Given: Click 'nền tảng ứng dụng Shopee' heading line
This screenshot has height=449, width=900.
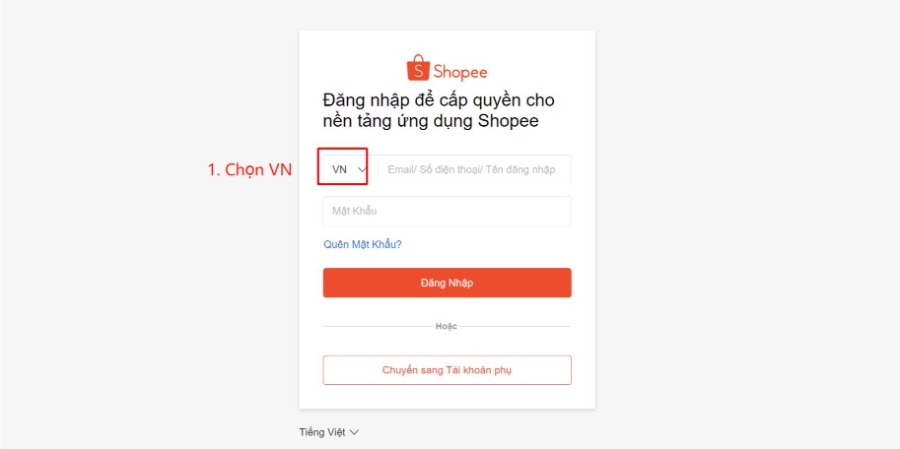Looking at the screenshot, I should (x=431, y=122).
